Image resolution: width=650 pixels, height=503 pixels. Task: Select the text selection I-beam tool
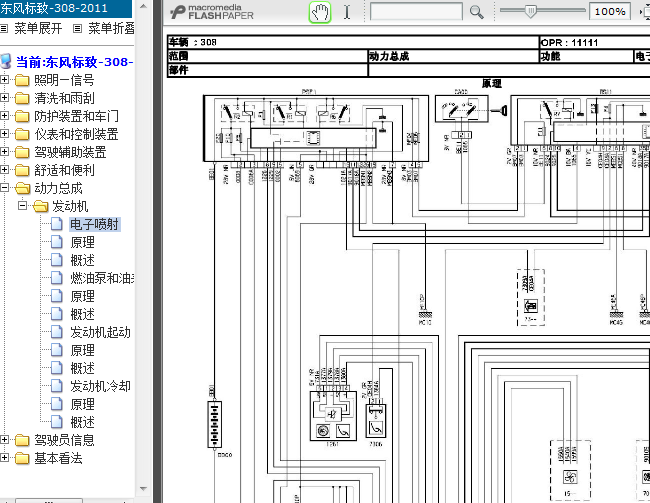[x=347, y=12]
